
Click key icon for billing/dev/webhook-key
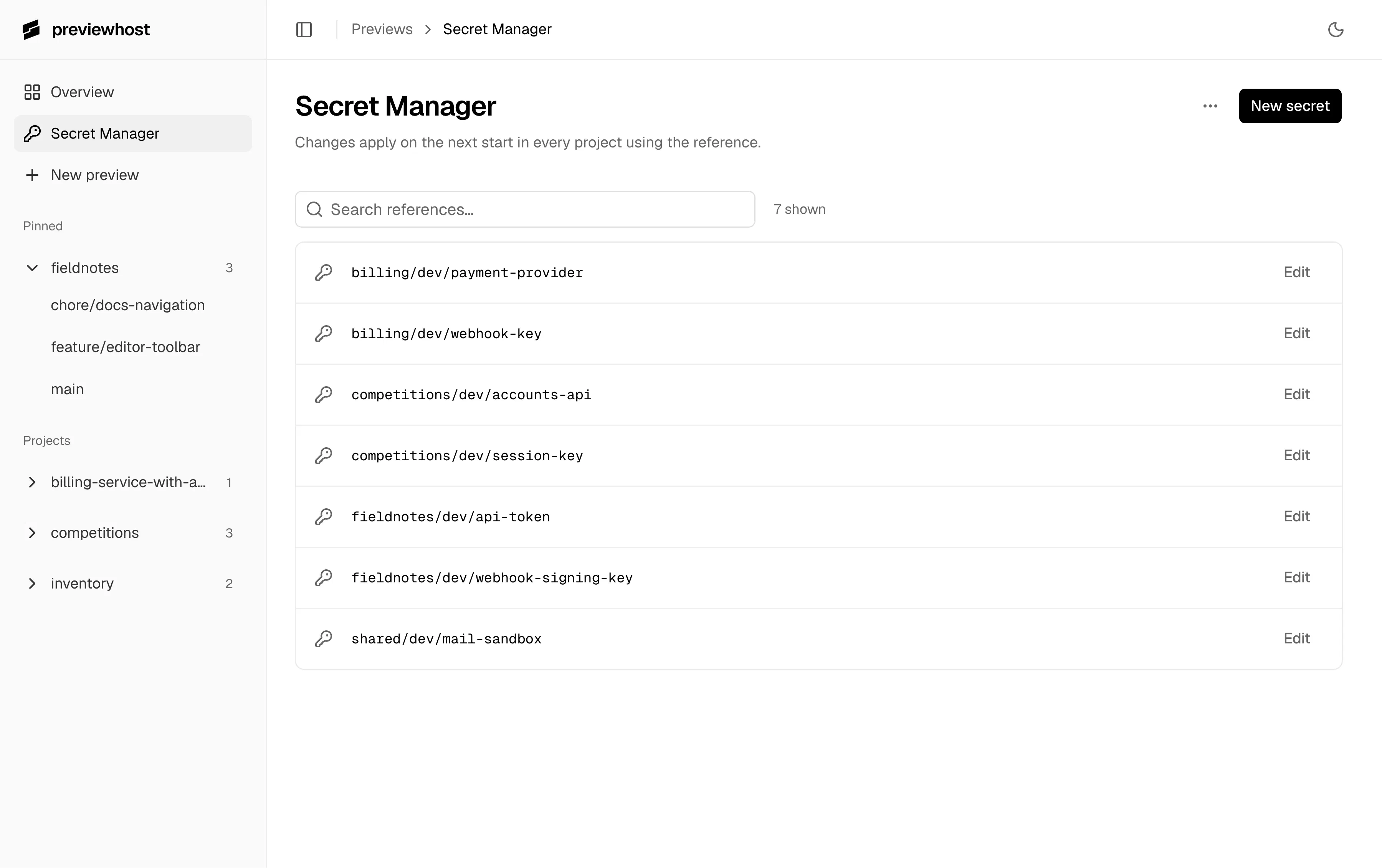pos(324,334)
